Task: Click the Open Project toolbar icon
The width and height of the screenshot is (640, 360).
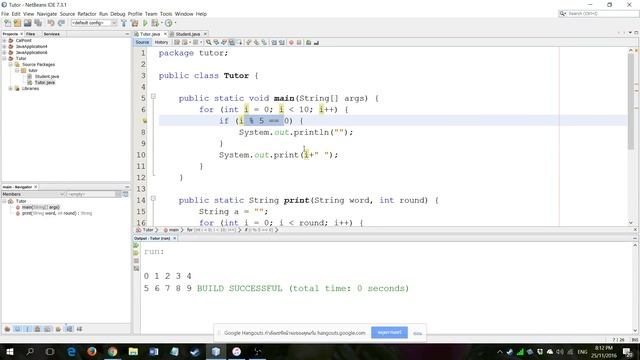Action: coord(27,23)
